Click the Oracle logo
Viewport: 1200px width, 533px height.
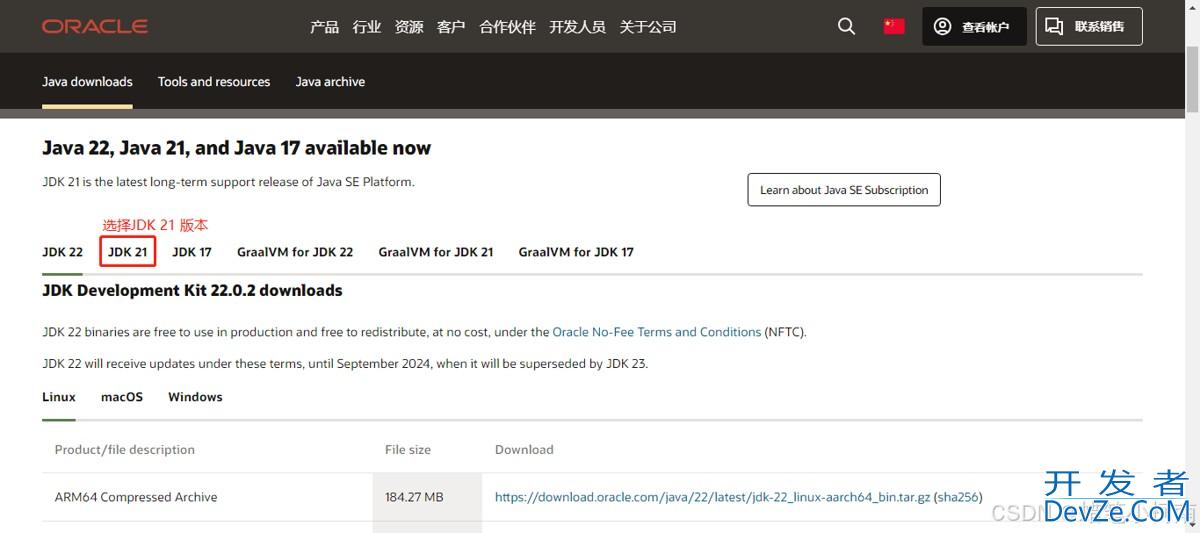(x=95, y=27)
